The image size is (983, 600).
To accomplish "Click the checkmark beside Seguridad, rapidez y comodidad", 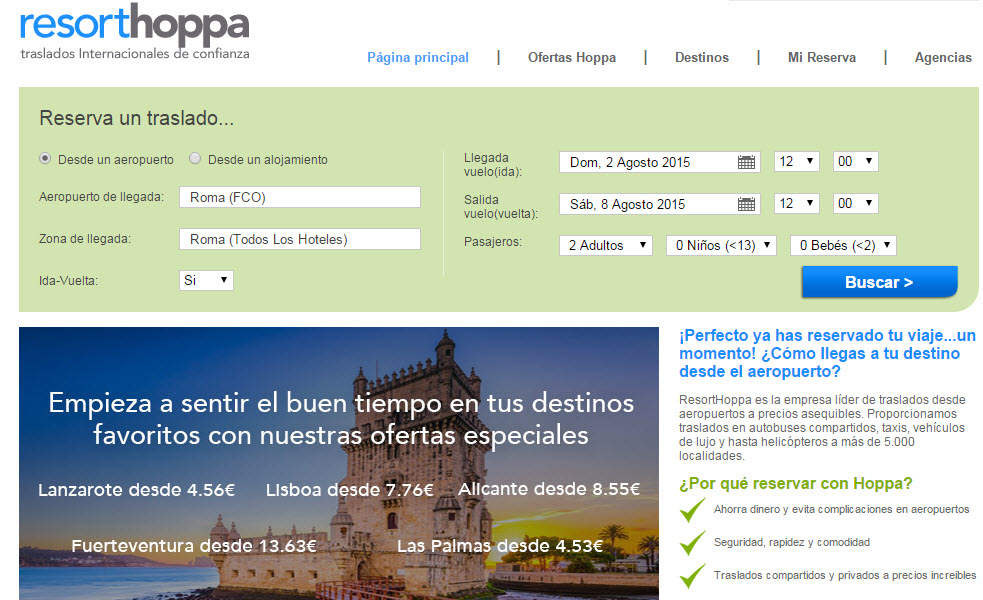I will tap(692, 543).
